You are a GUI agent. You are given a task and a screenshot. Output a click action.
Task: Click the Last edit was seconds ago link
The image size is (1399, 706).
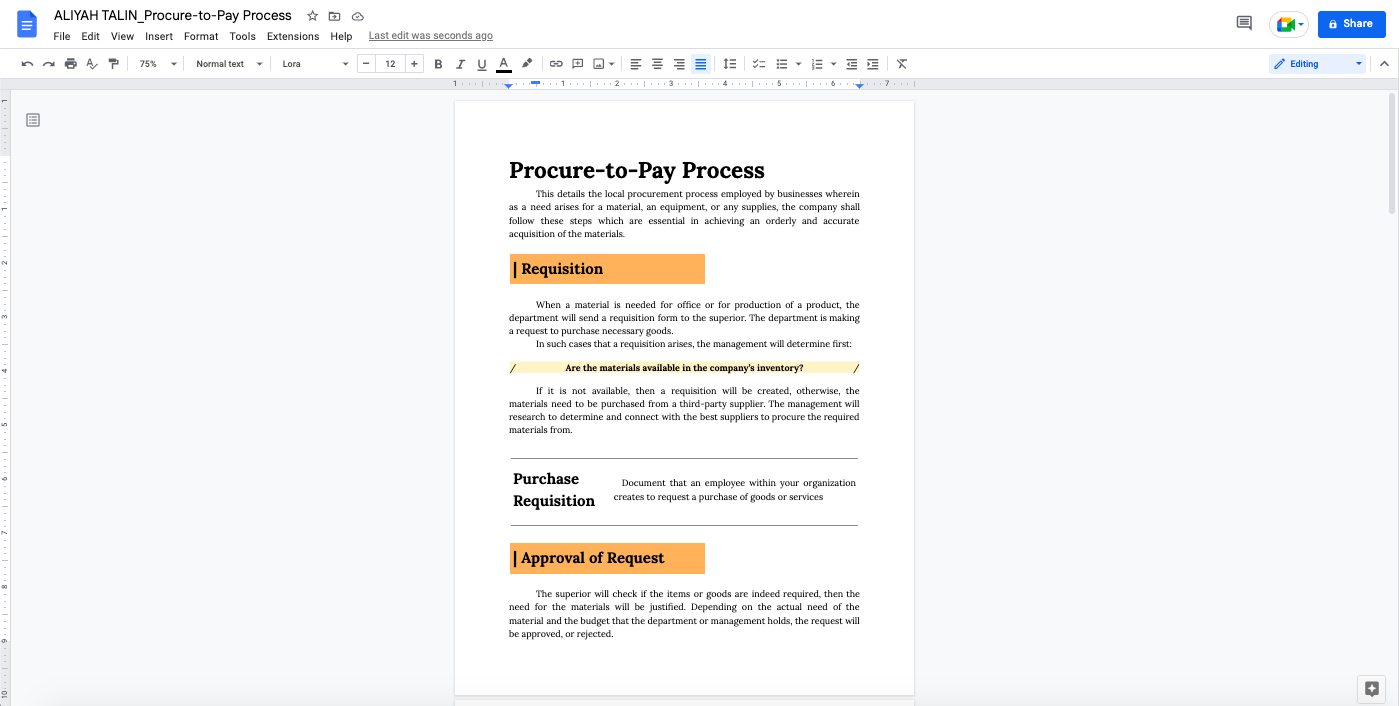[x=431, y=36]
